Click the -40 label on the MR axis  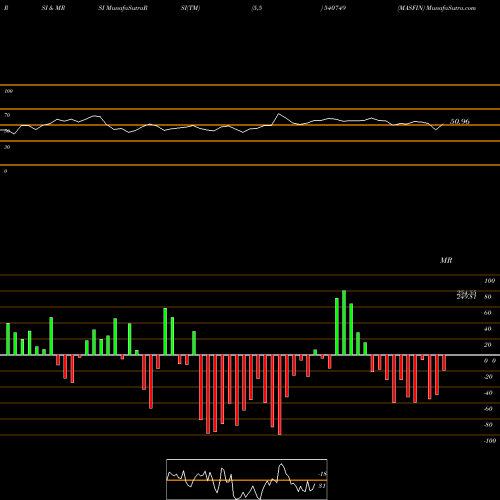(488, 393)
